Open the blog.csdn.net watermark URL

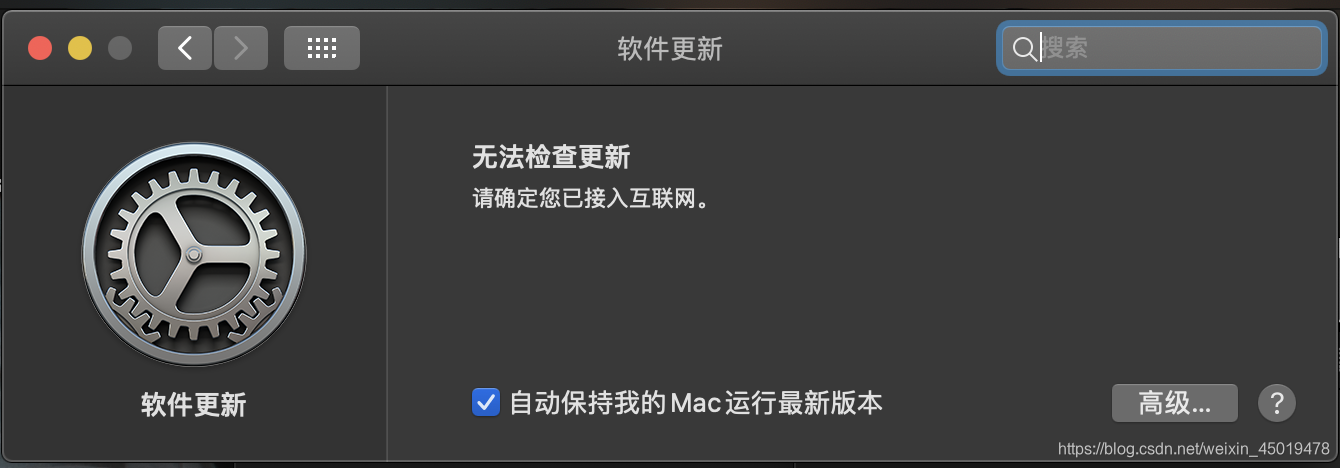[x=1194, y=450]
